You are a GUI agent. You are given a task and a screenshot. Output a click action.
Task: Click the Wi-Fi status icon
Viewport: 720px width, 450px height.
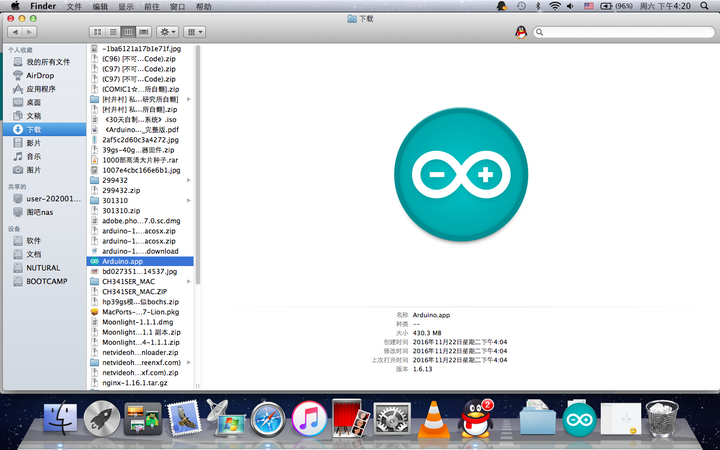click(555, 6)
